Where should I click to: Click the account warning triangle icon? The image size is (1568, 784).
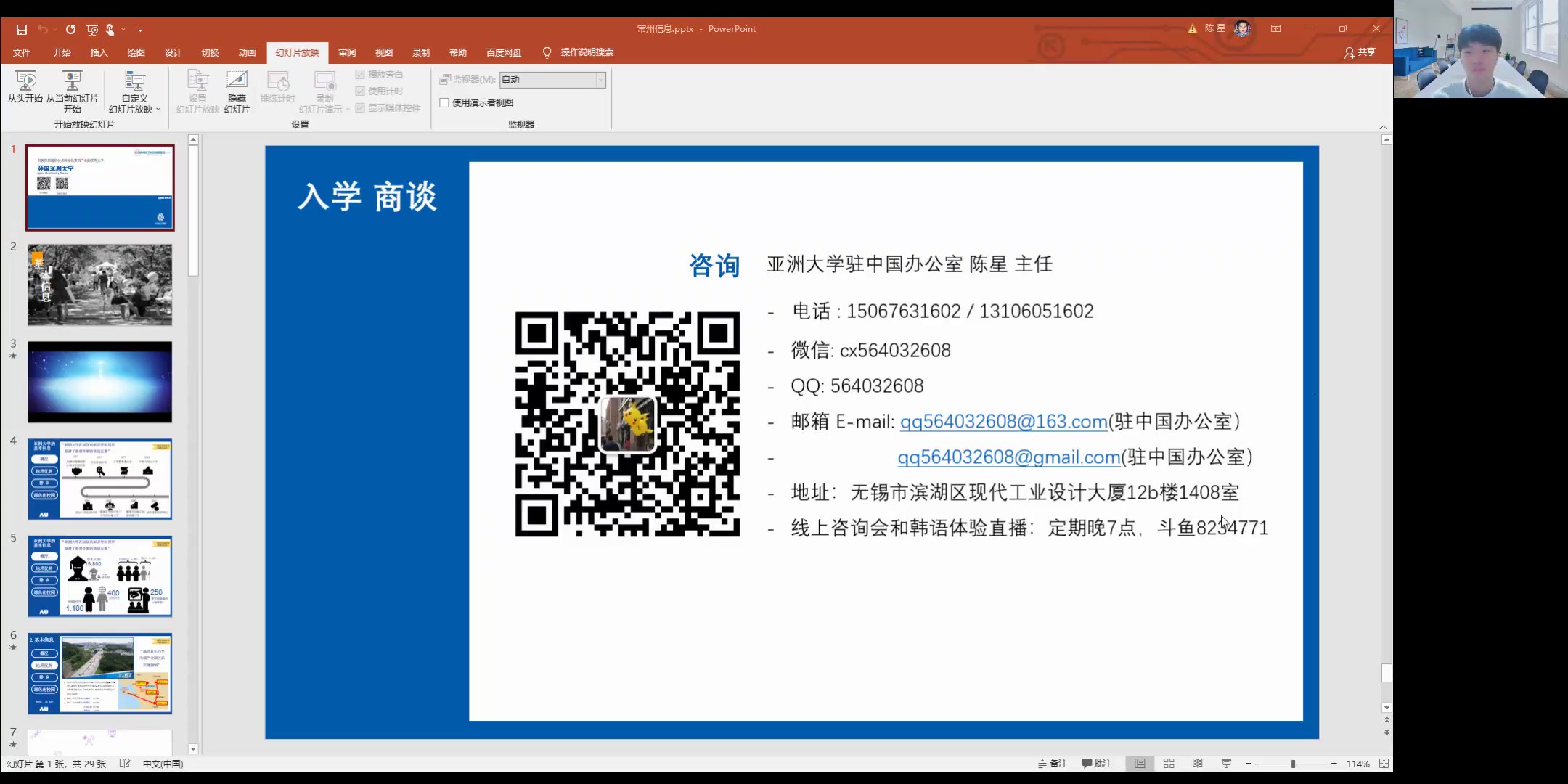coord(1192,29)
